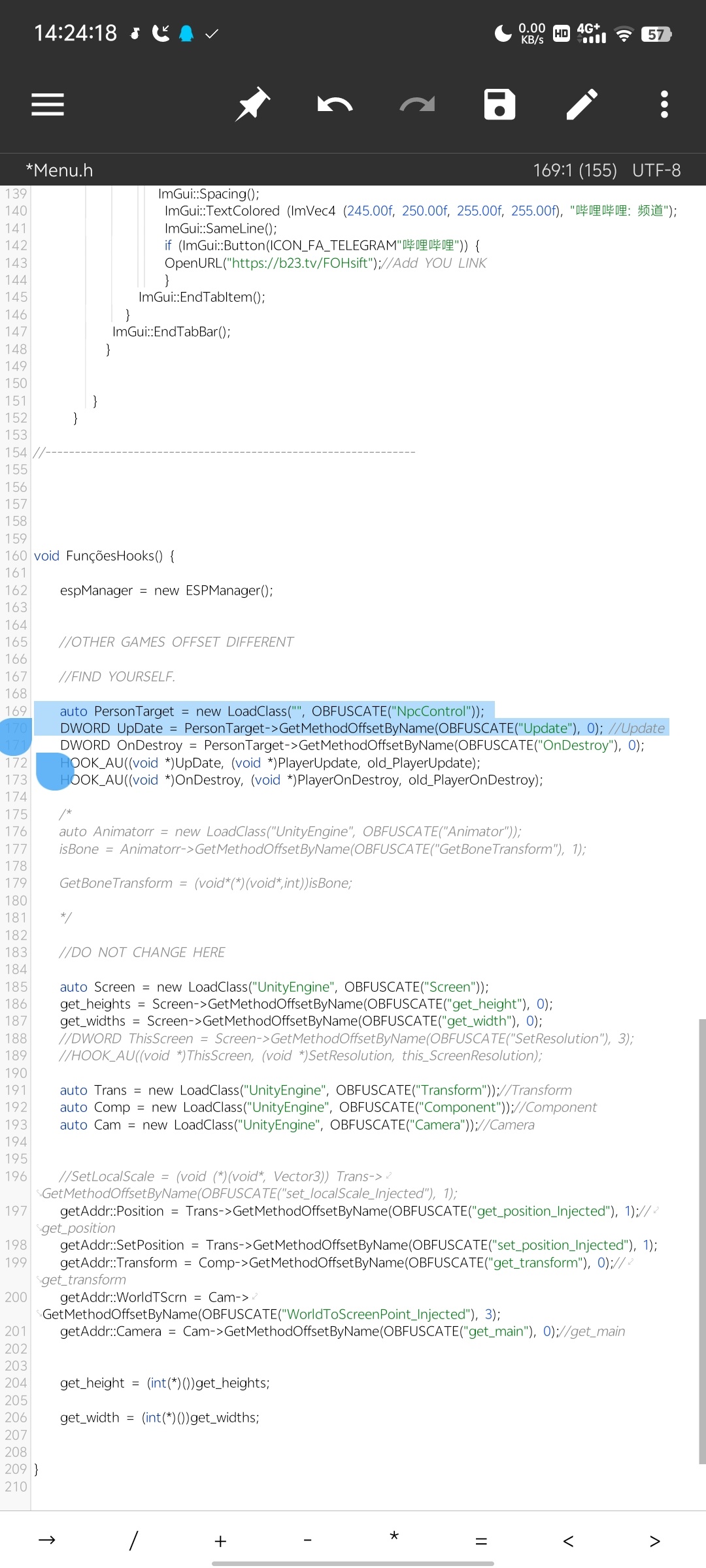The height and width of the screenshot is (1568, 706).
Task: Select the *Menu.h file tab title
Action: (x=59, y=171)
